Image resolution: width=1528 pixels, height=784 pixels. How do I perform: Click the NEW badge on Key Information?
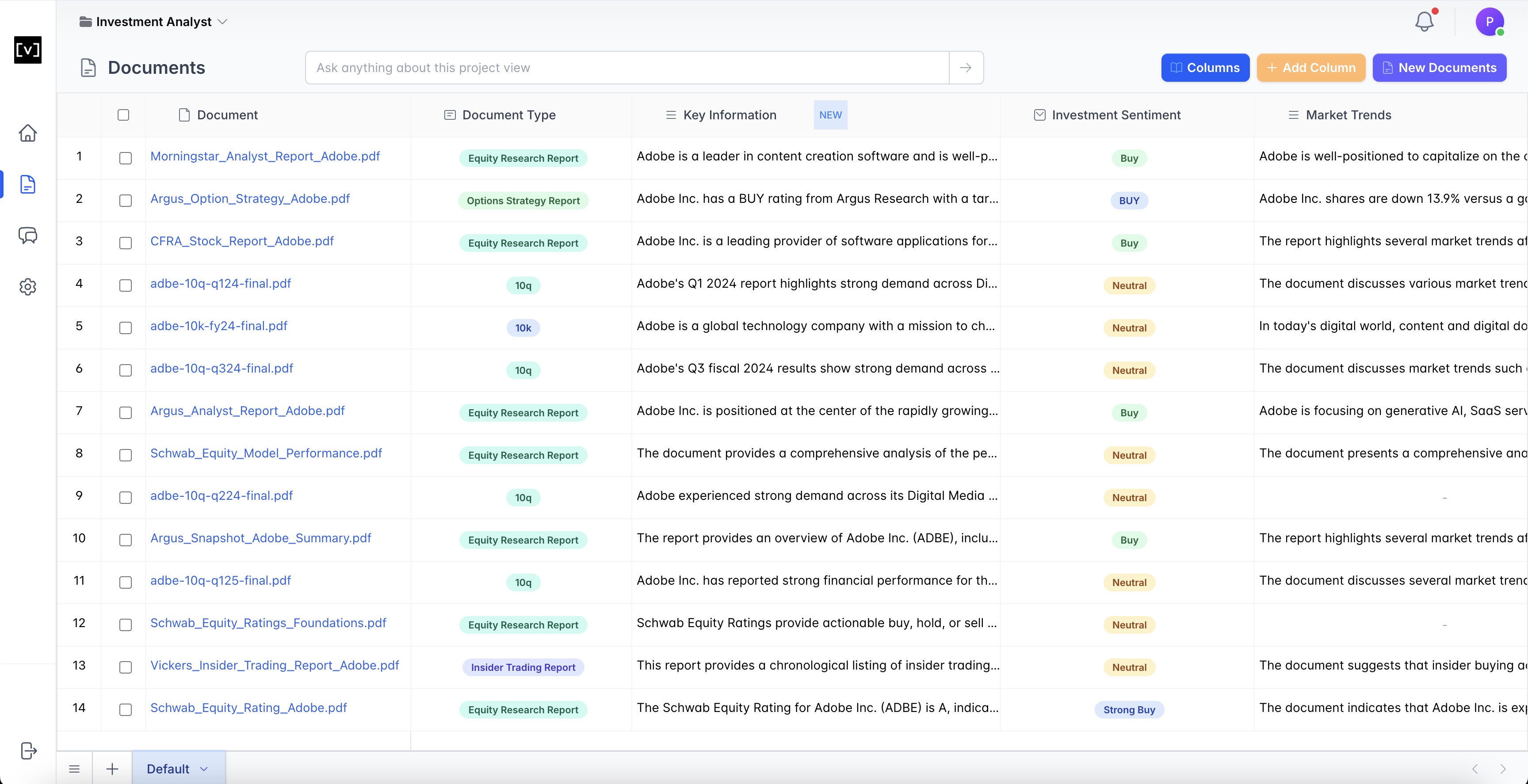click(830, 115)
